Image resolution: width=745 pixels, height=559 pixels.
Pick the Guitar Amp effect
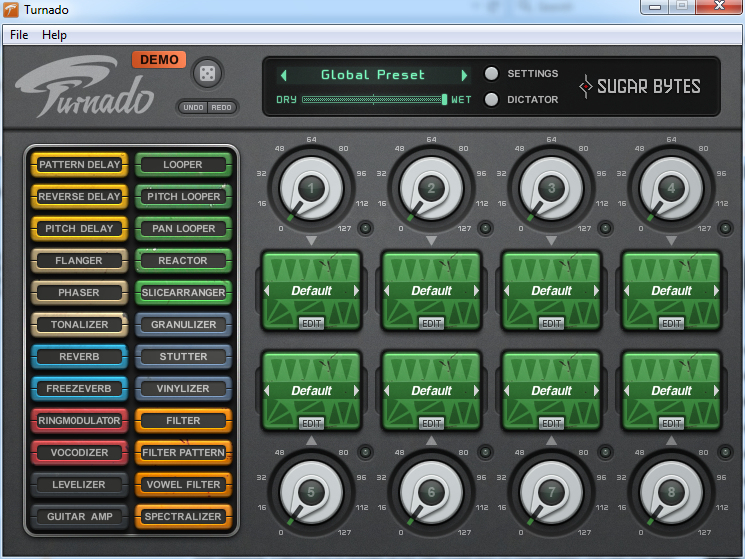pyautogui.click(x=79, y=517)
